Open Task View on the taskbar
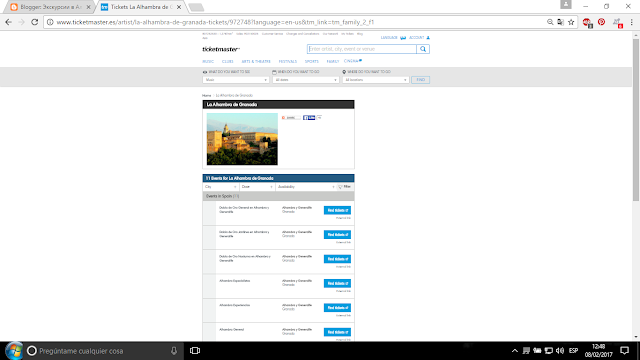Screen dimensions: 640x360 (195, 351)
